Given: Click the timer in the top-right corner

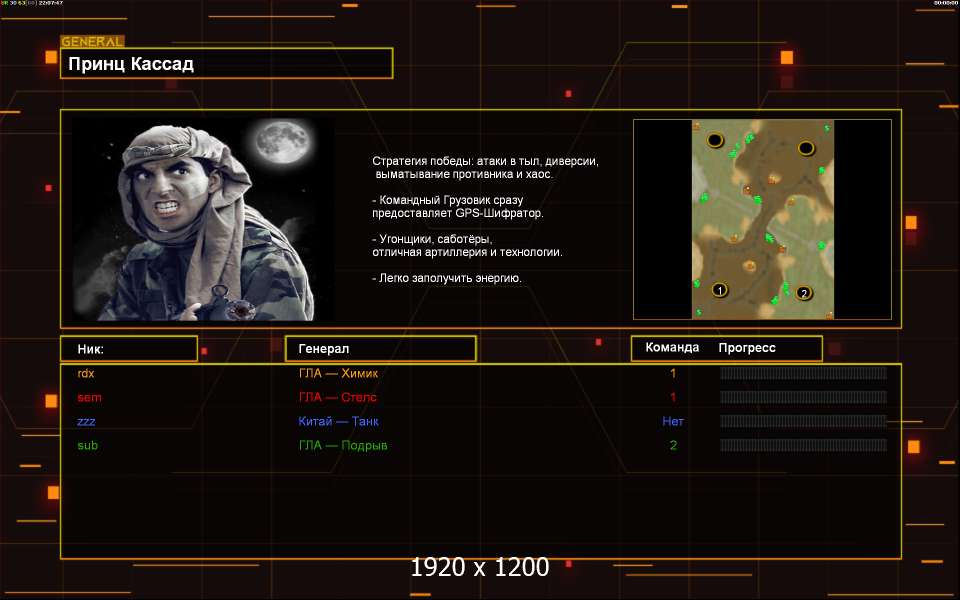Looking at the screenshot, I should (944, 3).
